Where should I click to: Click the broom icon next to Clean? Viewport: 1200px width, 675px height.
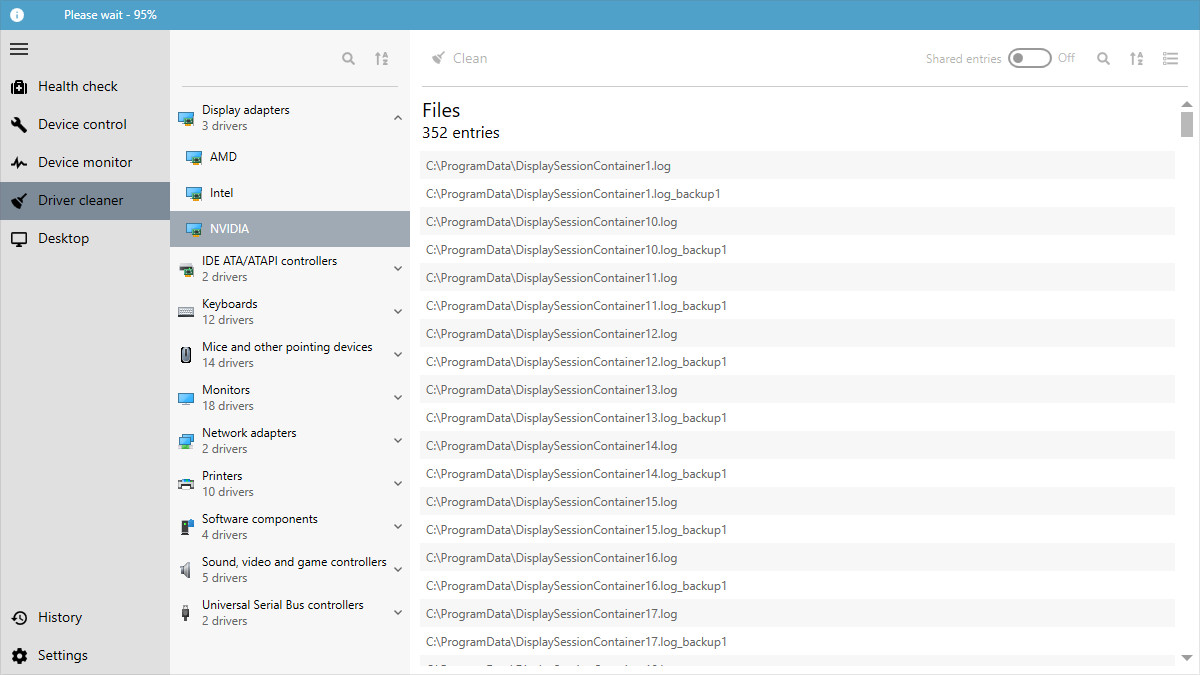pyautogui.click(x=436, y=58)
